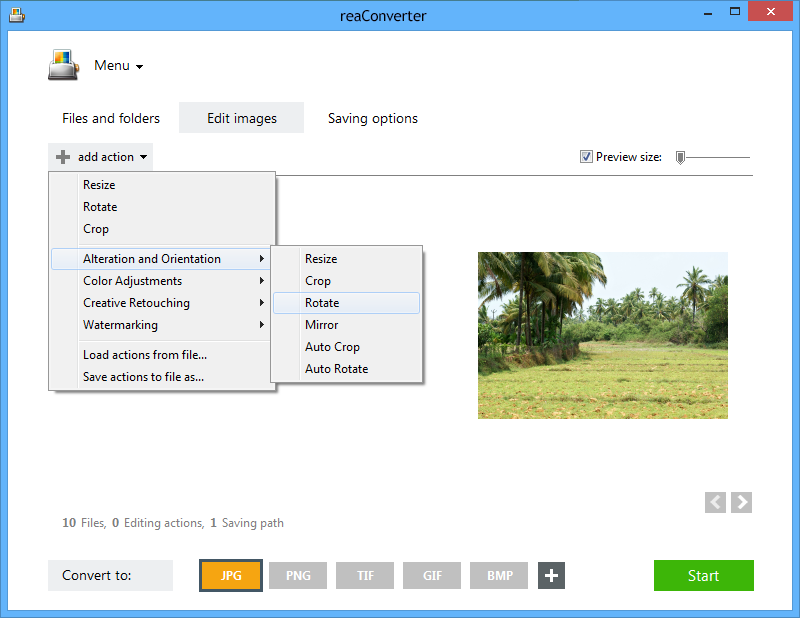Select JPG as output format

(231, 576)
